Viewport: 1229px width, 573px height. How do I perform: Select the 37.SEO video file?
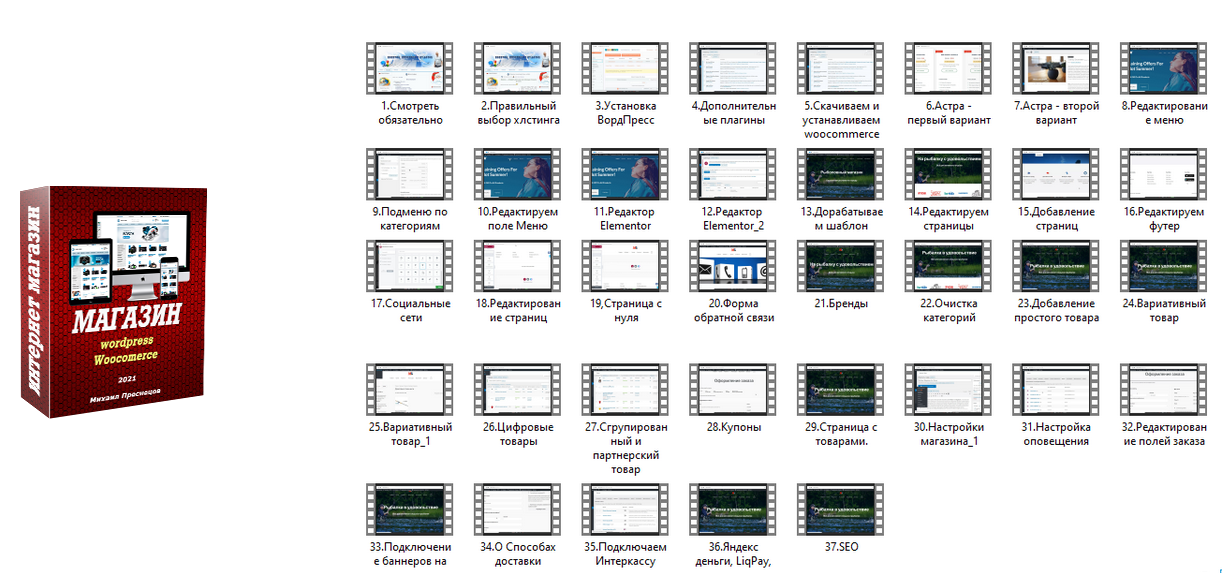(840, 511)
